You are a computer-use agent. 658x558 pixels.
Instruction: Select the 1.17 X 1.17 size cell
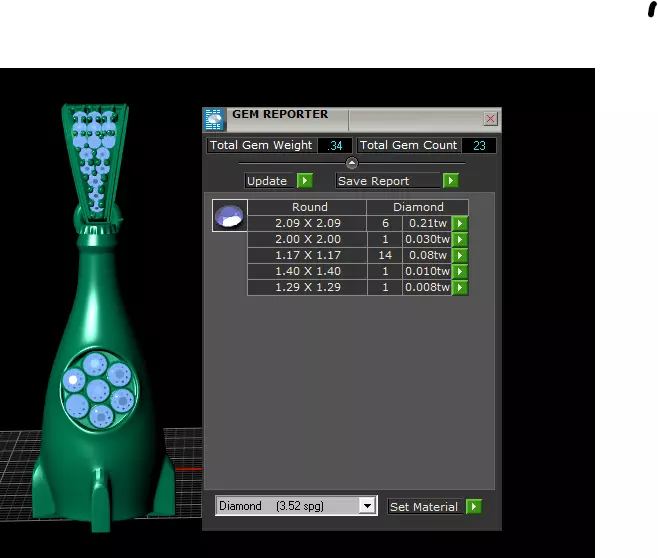pos(308,255)
